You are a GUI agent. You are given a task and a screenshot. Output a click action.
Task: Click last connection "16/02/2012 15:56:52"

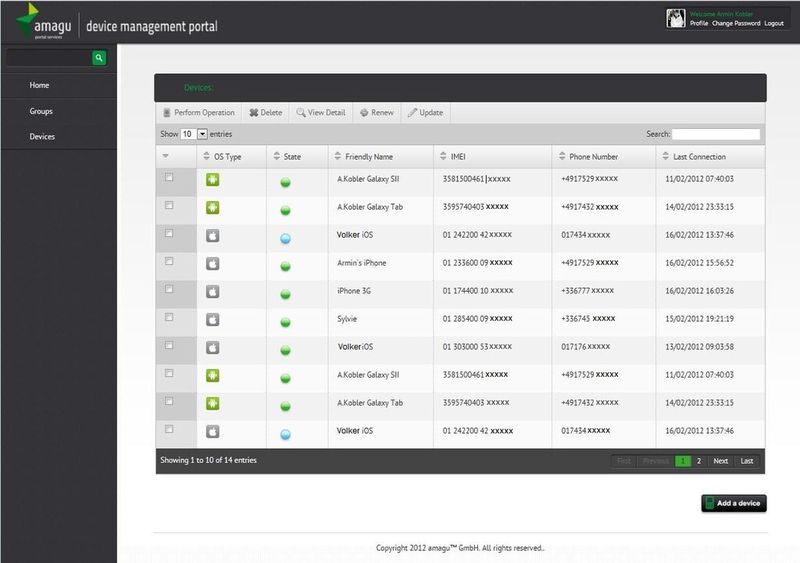pyautogui.click(x=699, y=263)
